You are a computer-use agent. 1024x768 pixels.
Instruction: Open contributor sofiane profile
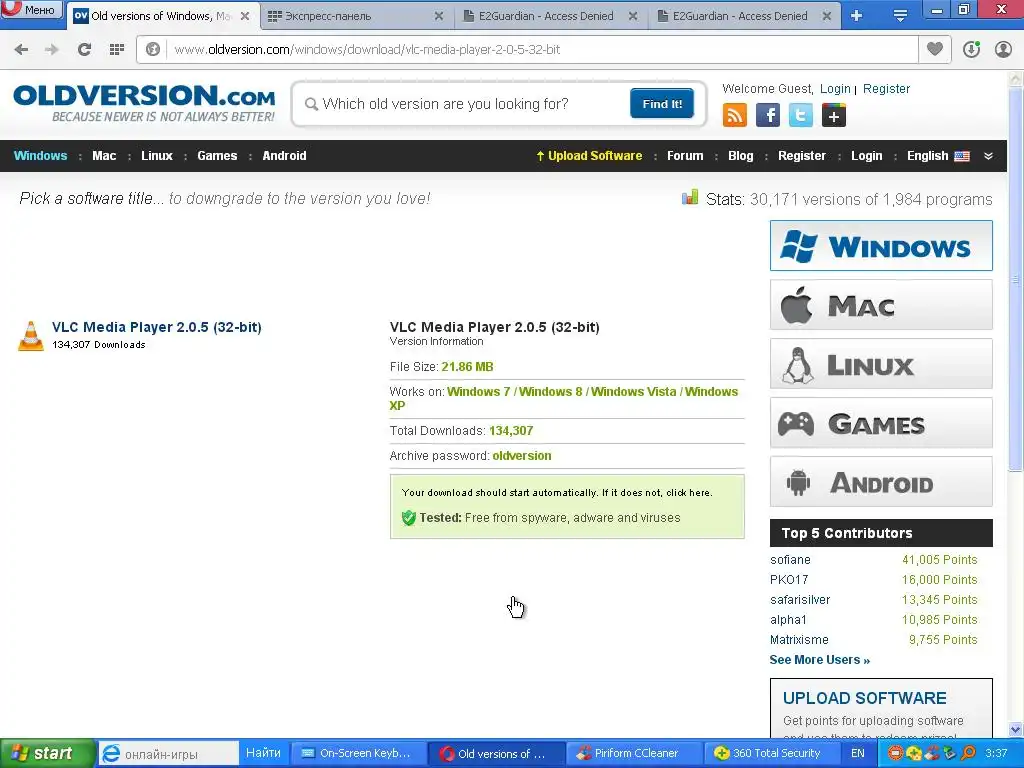[x=790, y=560]
